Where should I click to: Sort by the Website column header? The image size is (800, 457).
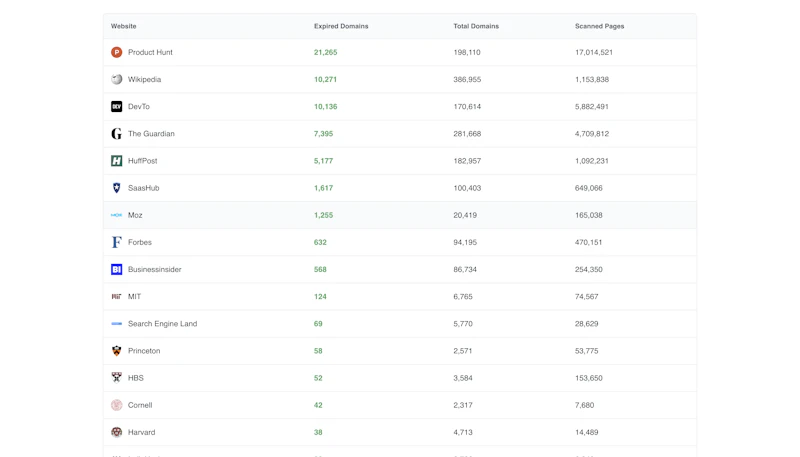point(123,26)
